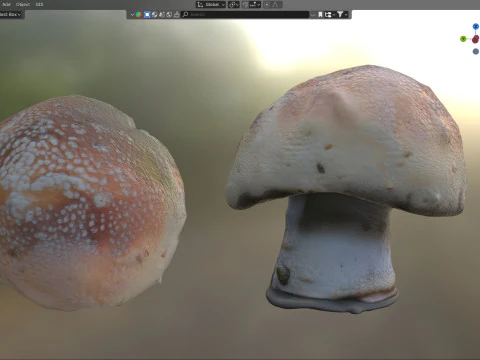Click the search field in the asset bar
This screenshot has height=360, width=480.
(x=245, y=14)
